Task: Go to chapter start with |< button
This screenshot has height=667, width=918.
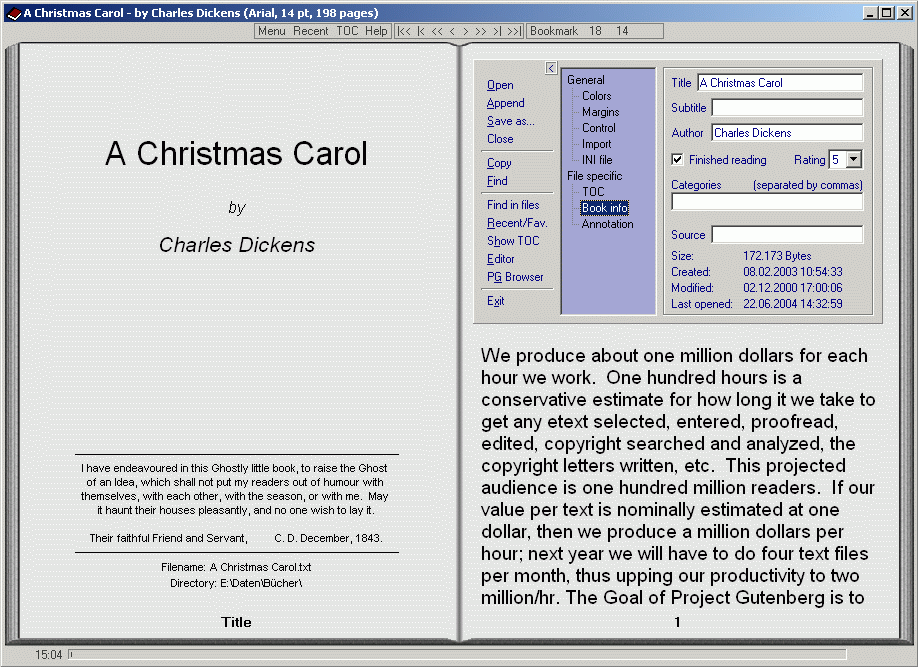Action: pyautogui.click(x=420, y=32)
